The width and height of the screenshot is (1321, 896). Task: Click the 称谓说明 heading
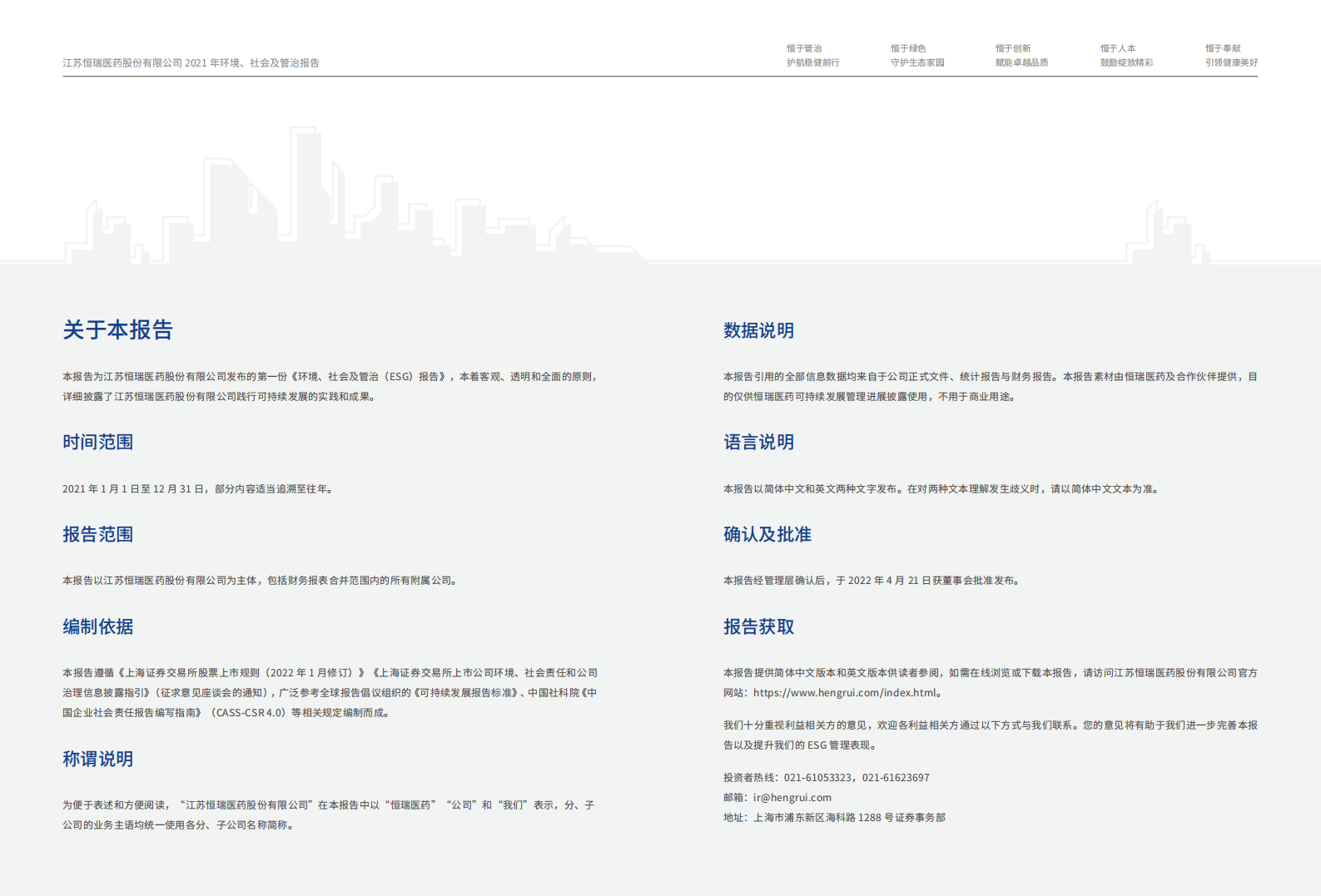click(x=98, y=759)
